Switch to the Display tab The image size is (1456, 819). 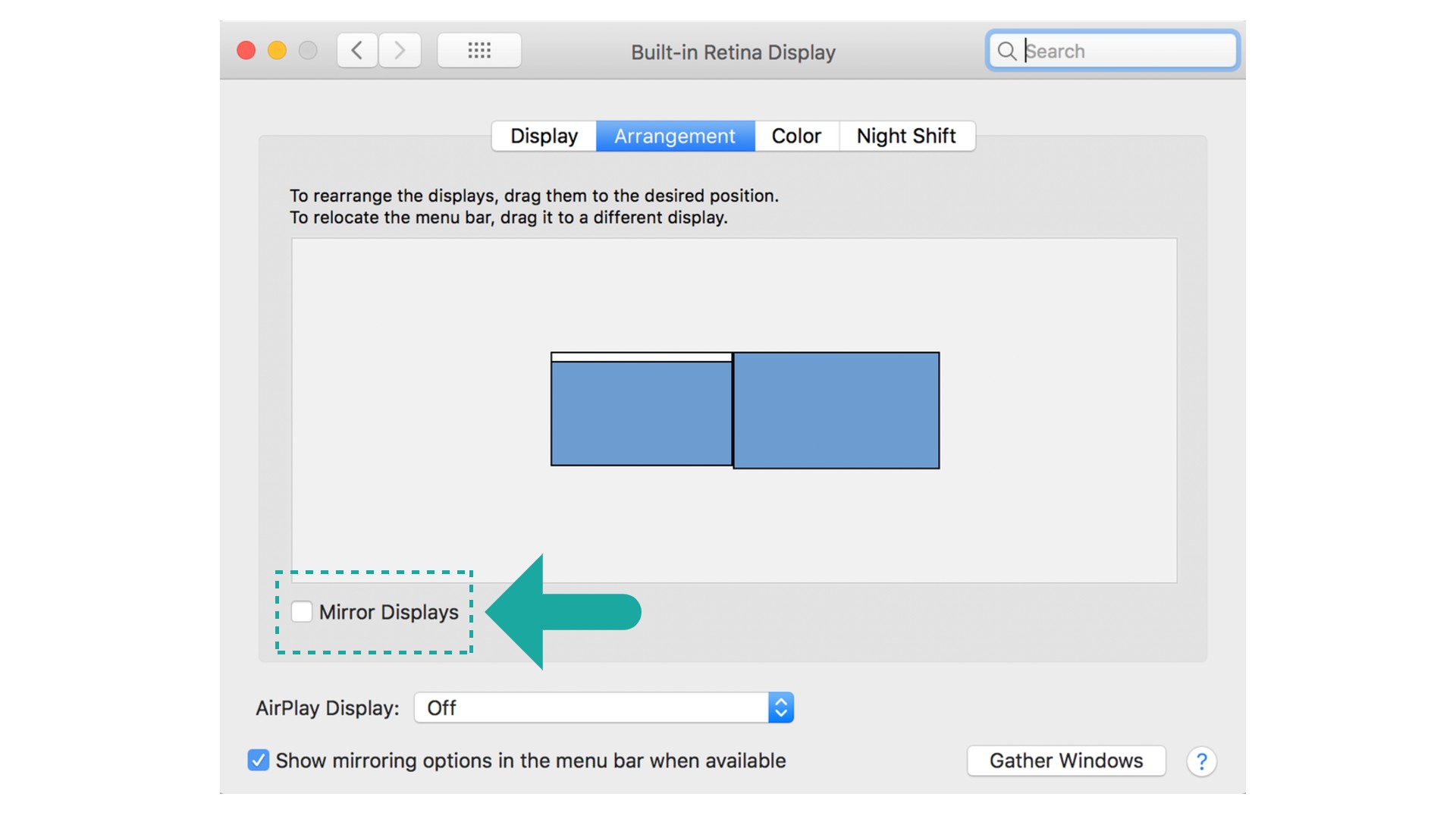tap(544, 136)
